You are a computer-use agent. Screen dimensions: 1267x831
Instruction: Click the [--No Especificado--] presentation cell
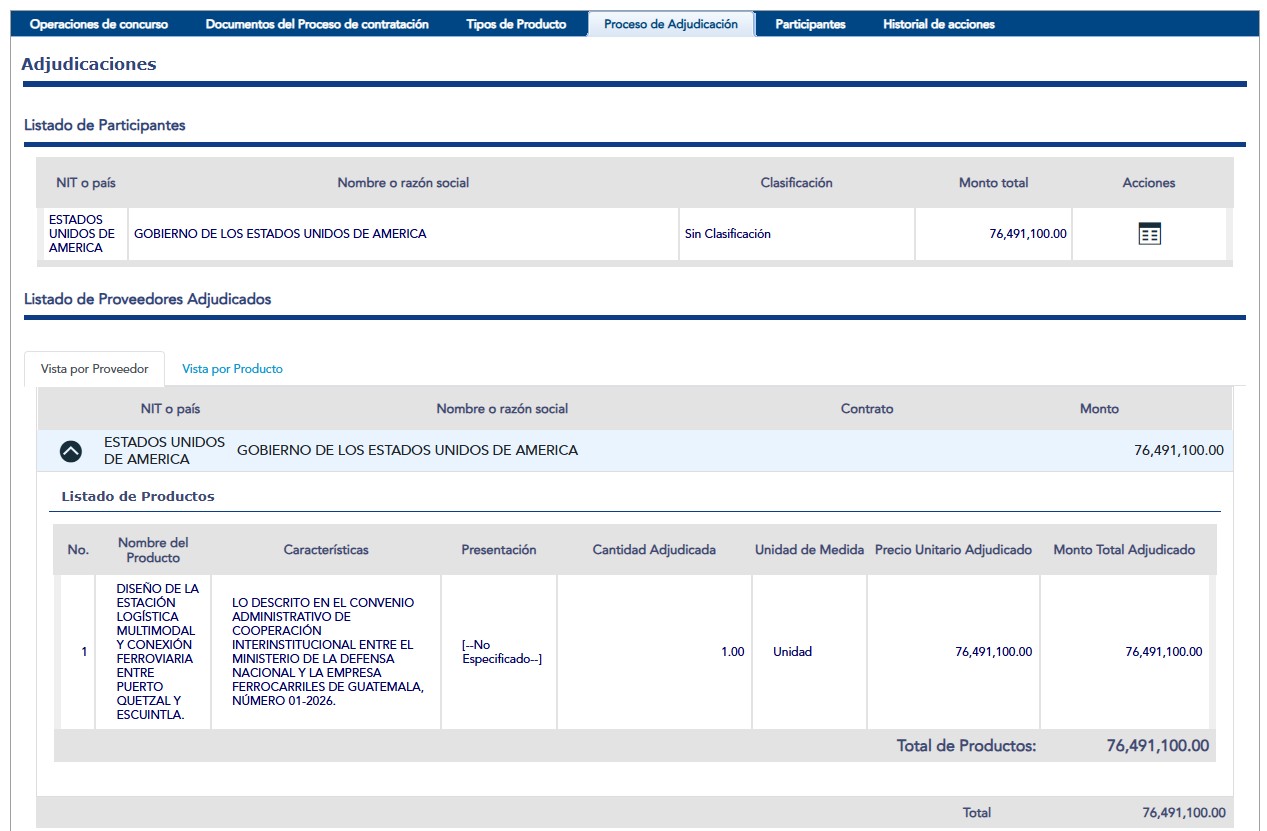pyautogui.click(x=499, y=652)
